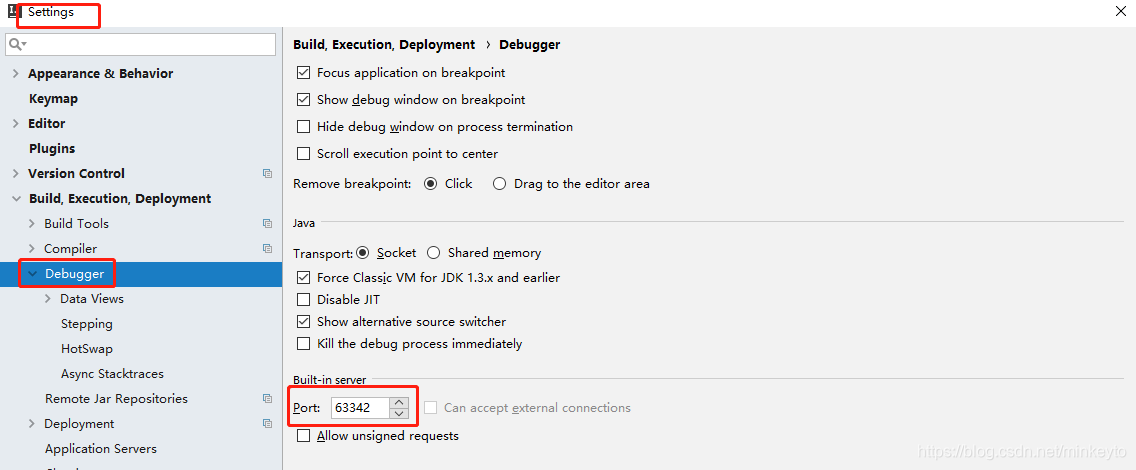
Task: Decrease the port number with the down arrow
Action: tap(399, 413)
